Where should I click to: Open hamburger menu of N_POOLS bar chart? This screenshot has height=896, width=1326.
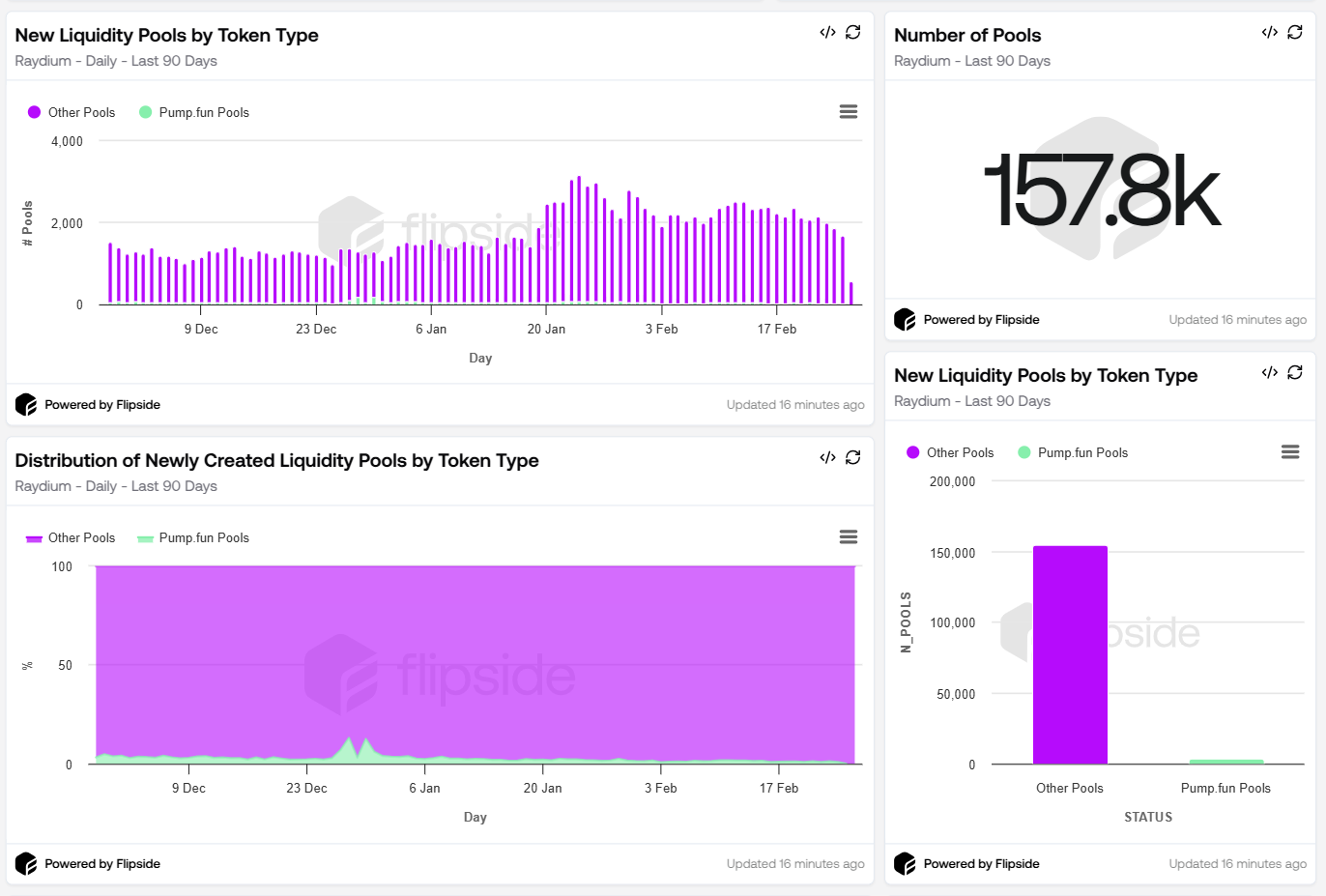tap(1290, 452)
